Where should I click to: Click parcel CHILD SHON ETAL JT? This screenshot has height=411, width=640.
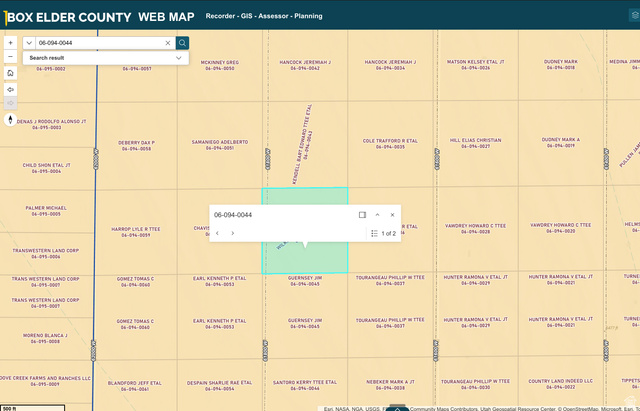(x=47, y=168)
